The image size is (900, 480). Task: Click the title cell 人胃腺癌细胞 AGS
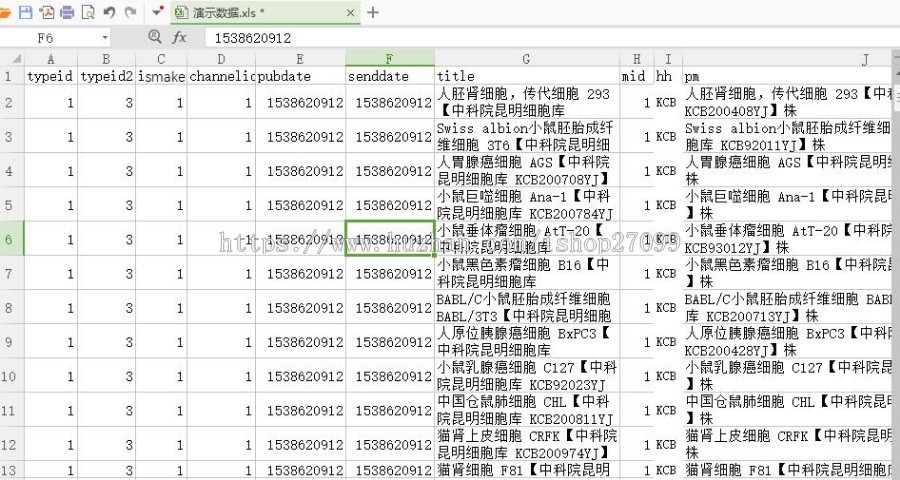pos(526,171)
